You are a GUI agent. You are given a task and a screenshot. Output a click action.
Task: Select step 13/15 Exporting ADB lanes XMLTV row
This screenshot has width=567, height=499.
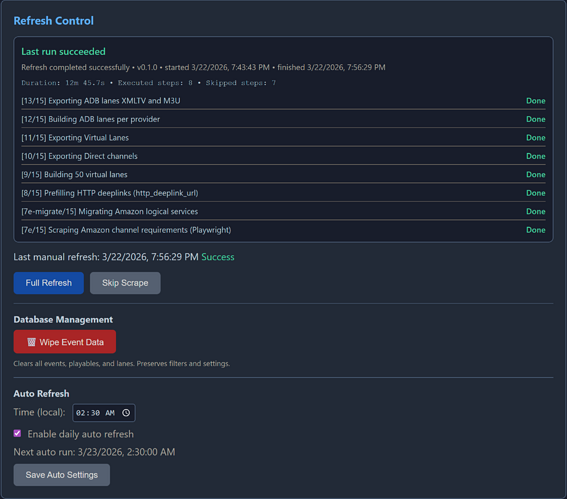coord(283,101)
